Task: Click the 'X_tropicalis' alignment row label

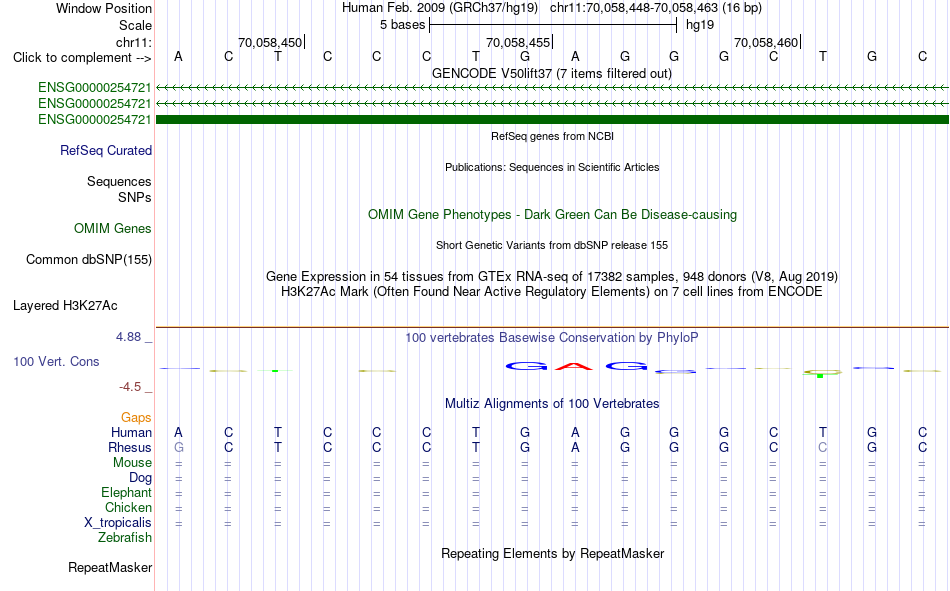Action: tap(118, 523)
